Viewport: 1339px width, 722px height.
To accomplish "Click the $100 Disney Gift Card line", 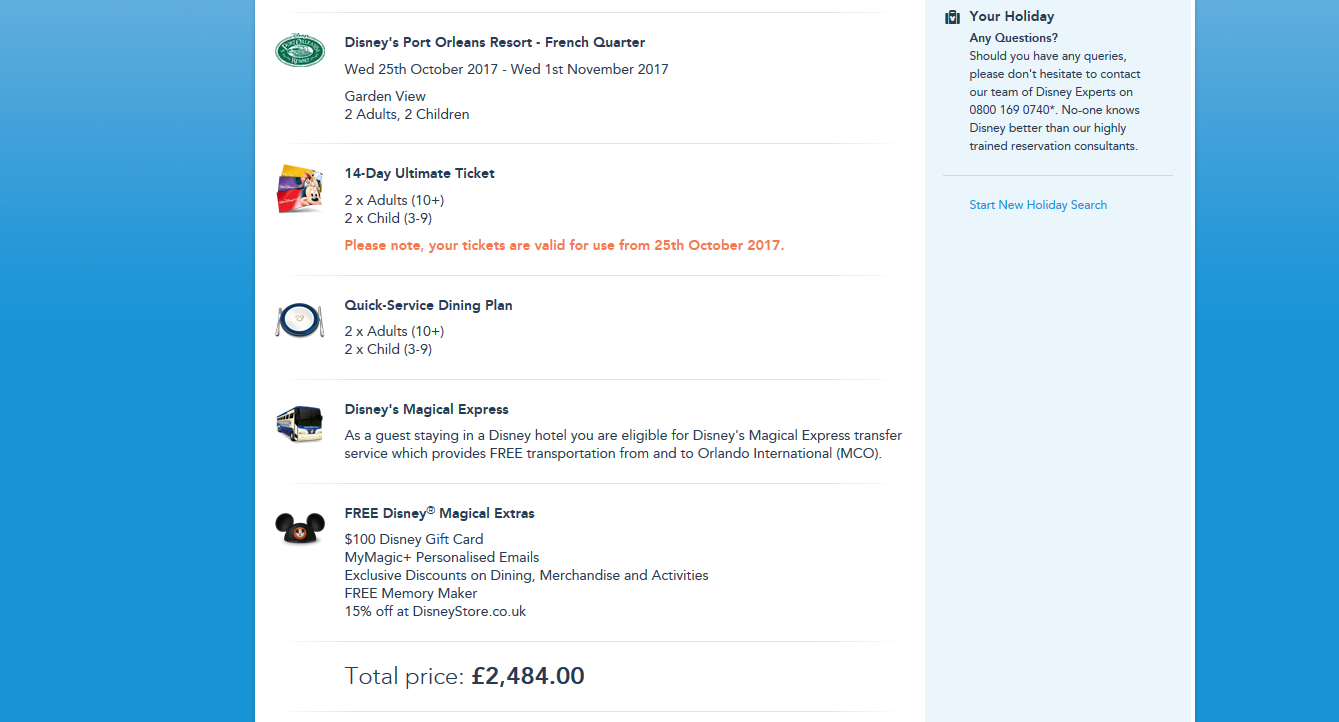I will pos(414,539).
